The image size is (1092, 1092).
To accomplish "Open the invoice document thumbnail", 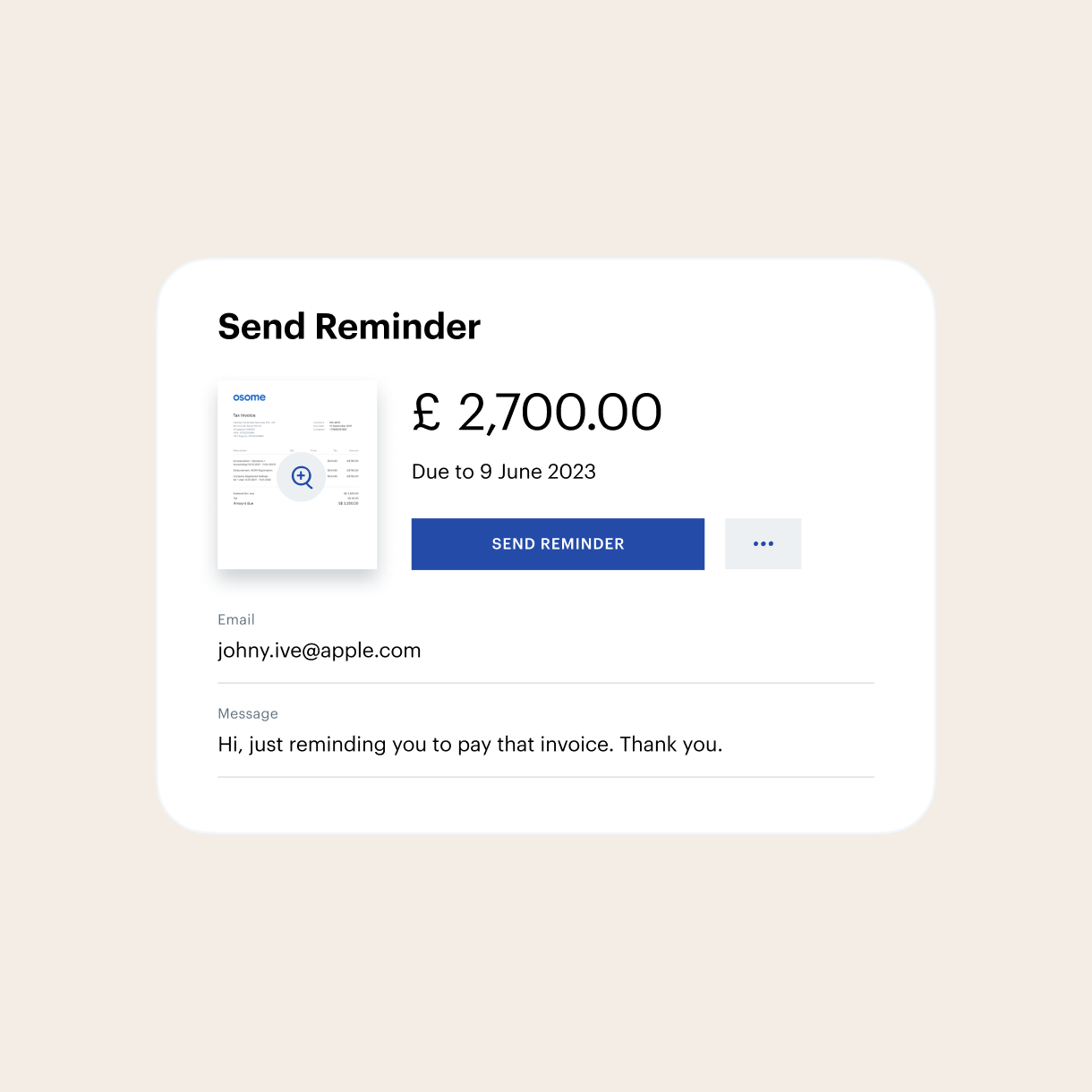I will tap(297, 474).
